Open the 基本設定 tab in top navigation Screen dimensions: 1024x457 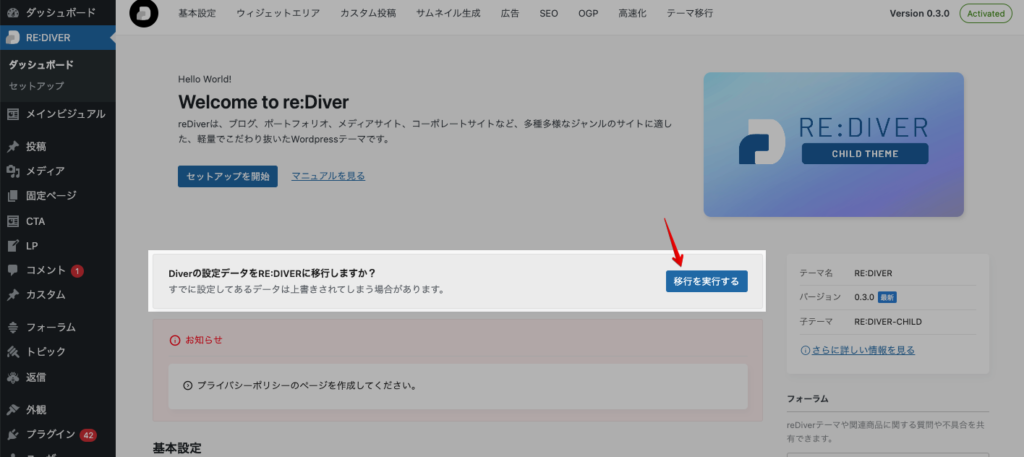pyautogui.click(x=197, y=13)
